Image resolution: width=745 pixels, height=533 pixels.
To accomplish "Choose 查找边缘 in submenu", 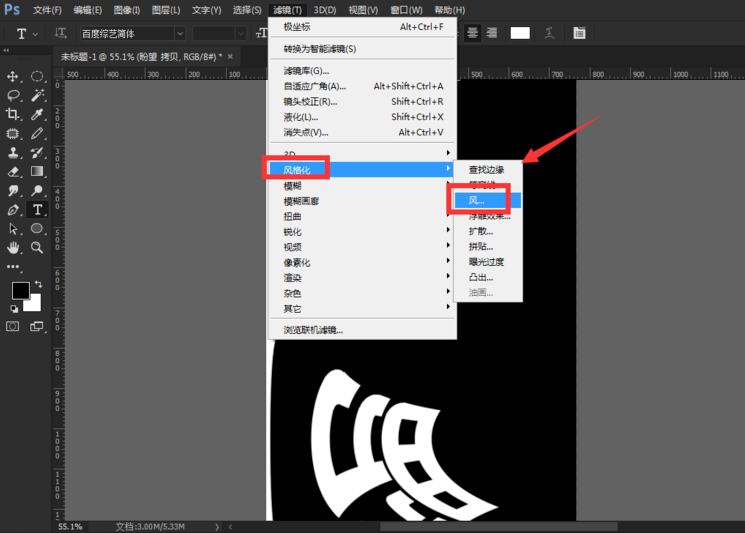I will click(x=488, y=170).
